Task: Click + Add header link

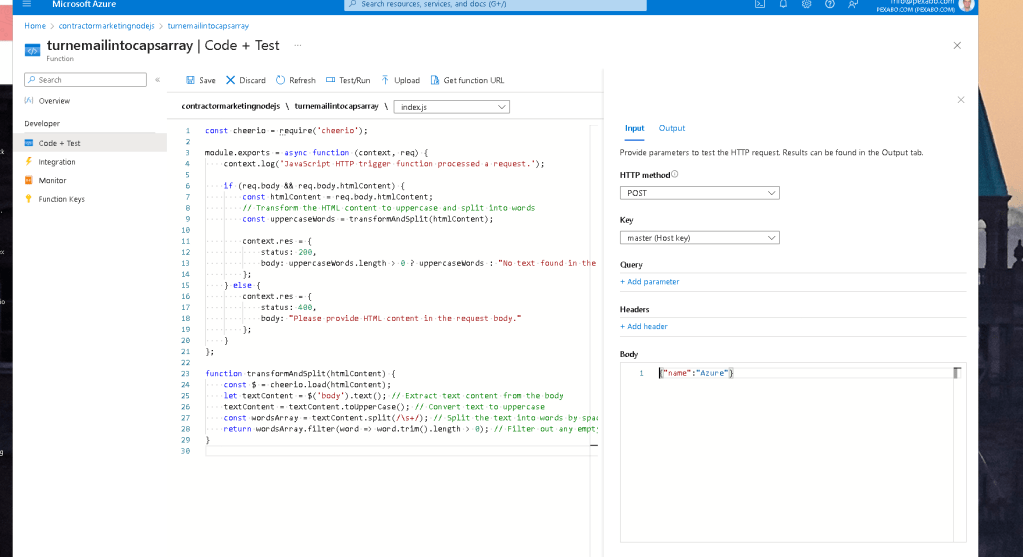Action: click(643, 326)
